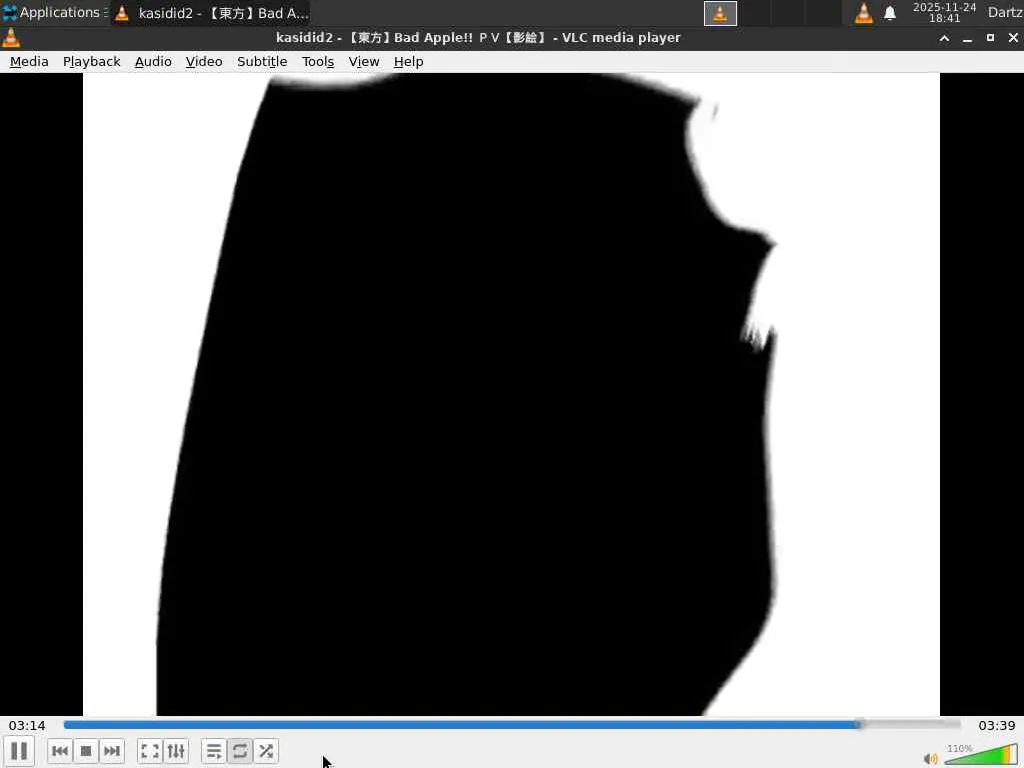The height and width of the screenshot is (768, 1024).
Task: Roll up the window with the up-arrow button
Action: click(x=944, y=39)
